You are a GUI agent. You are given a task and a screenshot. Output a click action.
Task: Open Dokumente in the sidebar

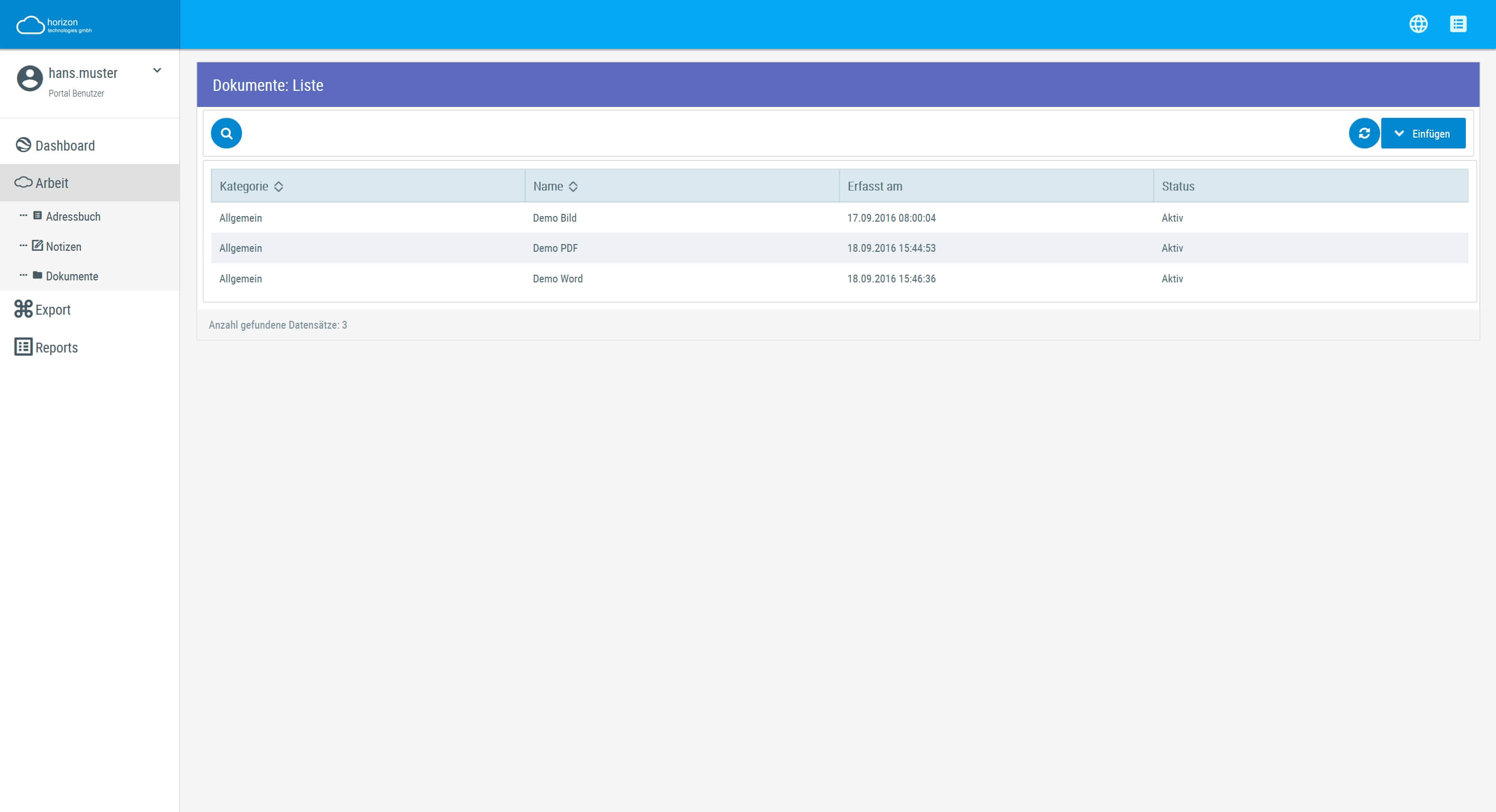(72, 276)
